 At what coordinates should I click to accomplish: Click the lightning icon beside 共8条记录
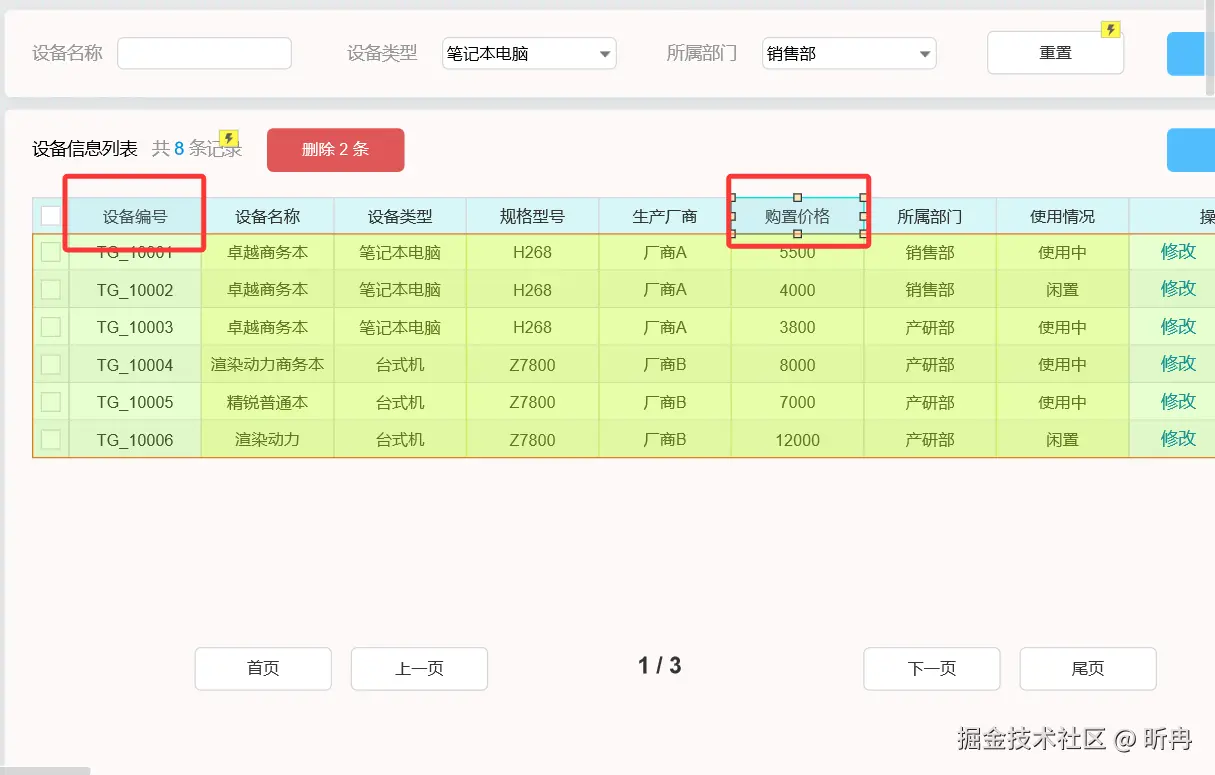[229, 138]
